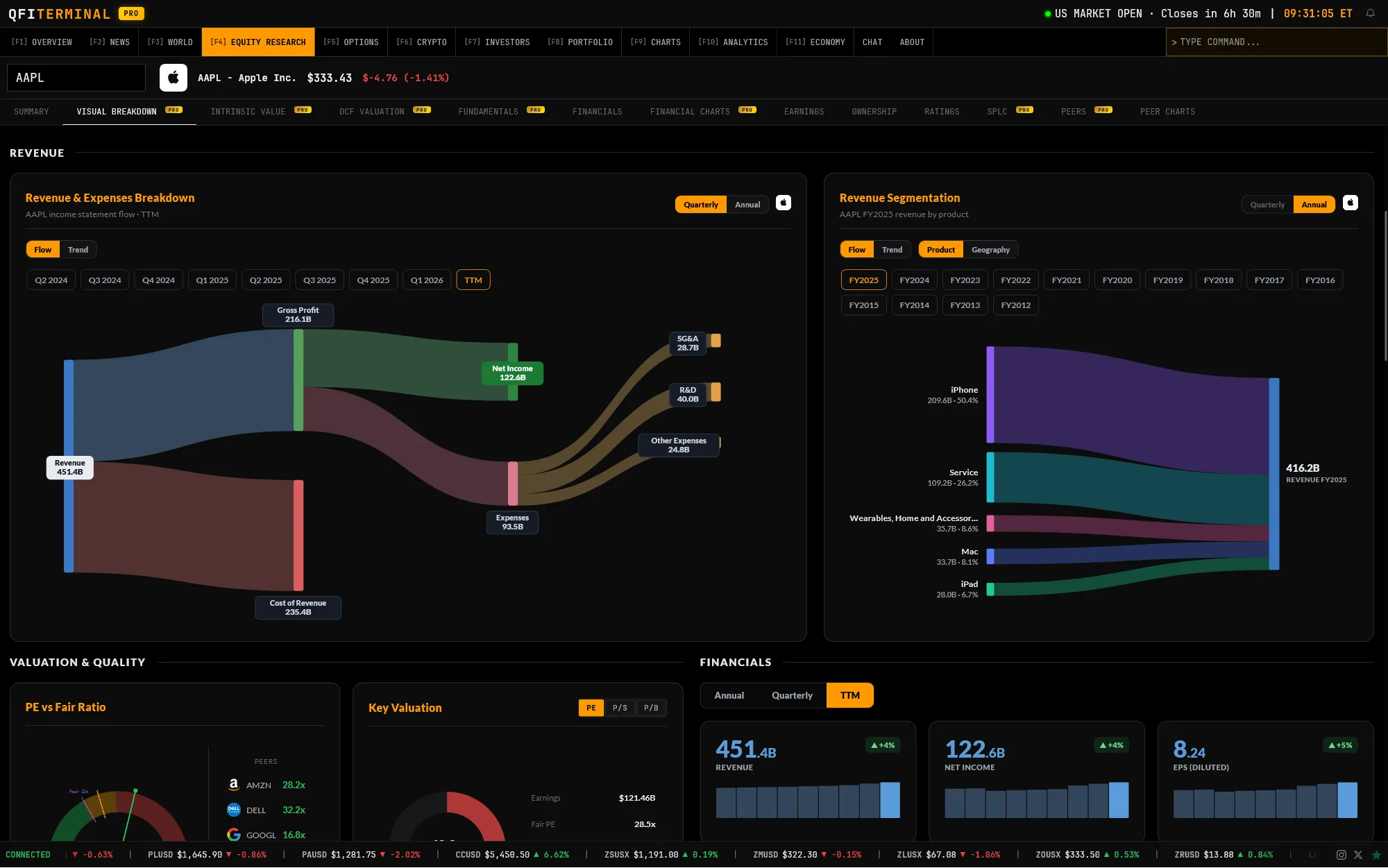Go to the F2 News tab

pyautogui.click(x=110, y=42)
